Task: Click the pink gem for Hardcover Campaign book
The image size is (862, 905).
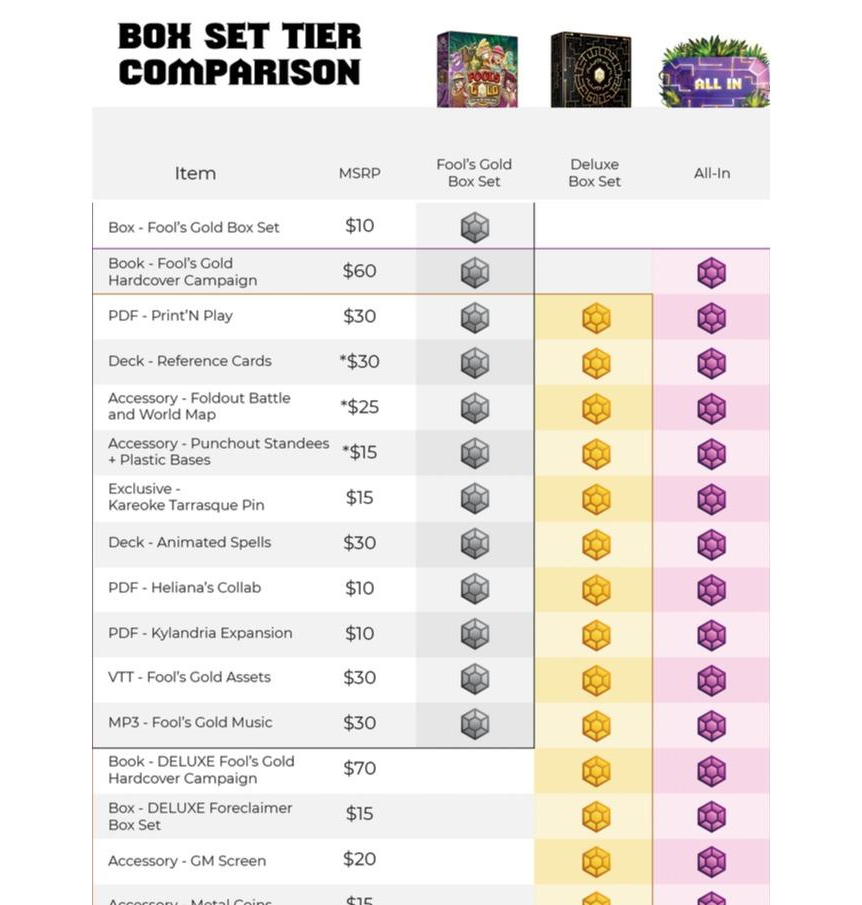Action: 711,273
